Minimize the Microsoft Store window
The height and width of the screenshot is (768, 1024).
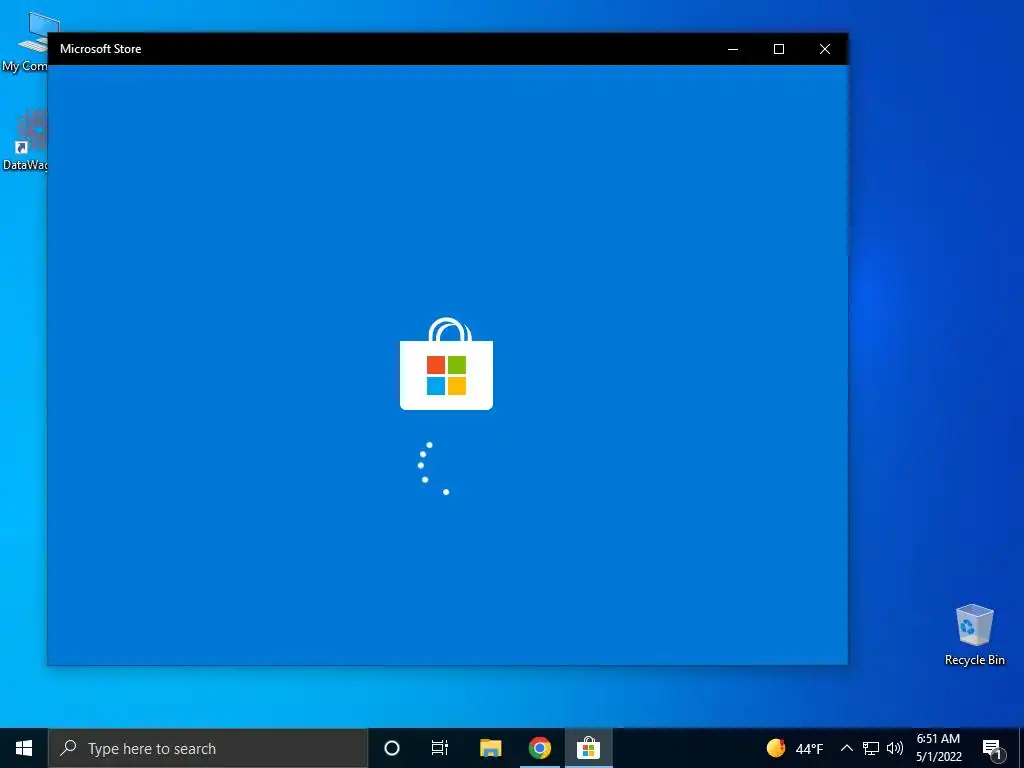[x=733, y=49]
